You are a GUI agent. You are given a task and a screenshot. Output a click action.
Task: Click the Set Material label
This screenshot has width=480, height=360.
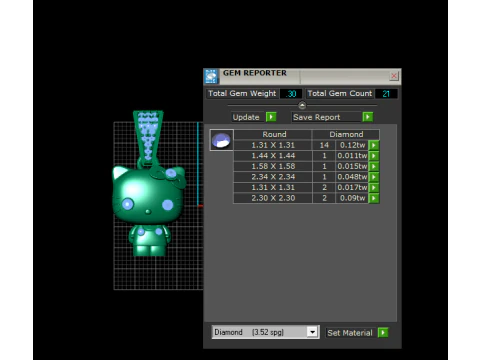(350, 333)
